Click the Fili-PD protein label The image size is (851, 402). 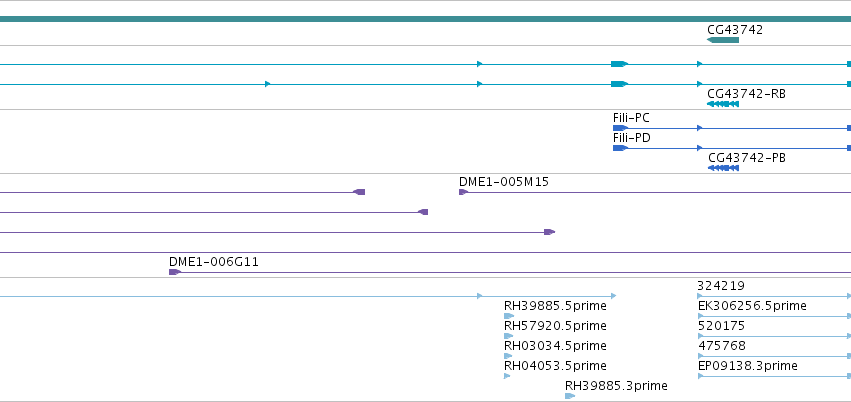(x=632, y=138)
